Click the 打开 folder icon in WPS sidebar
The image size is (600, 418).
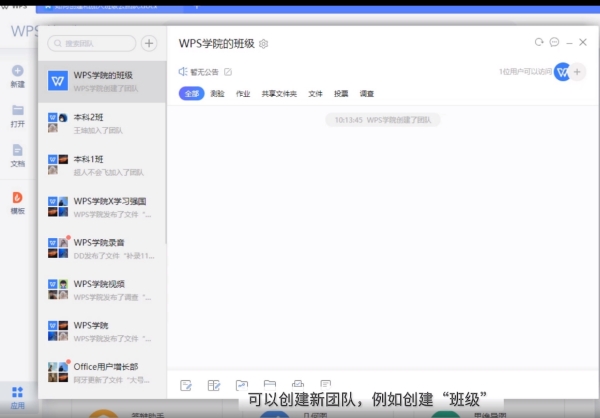point(18,110)
